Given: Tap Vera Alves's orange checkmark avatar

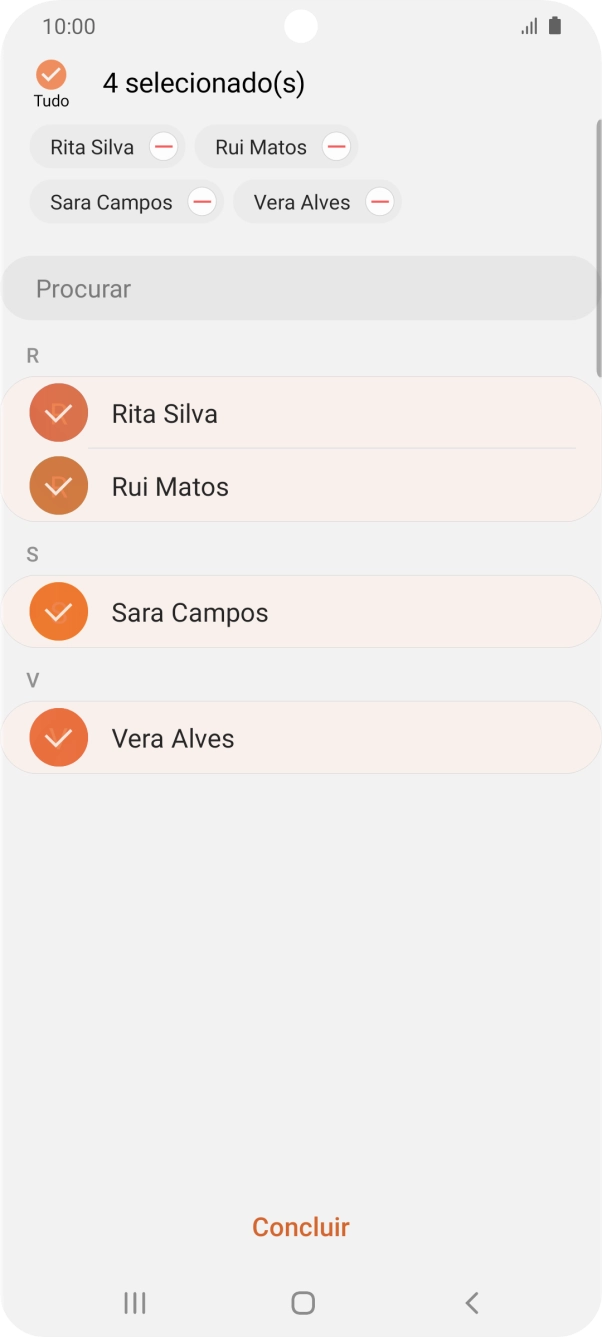Looking at the screenshot, I should click(58, 737).
